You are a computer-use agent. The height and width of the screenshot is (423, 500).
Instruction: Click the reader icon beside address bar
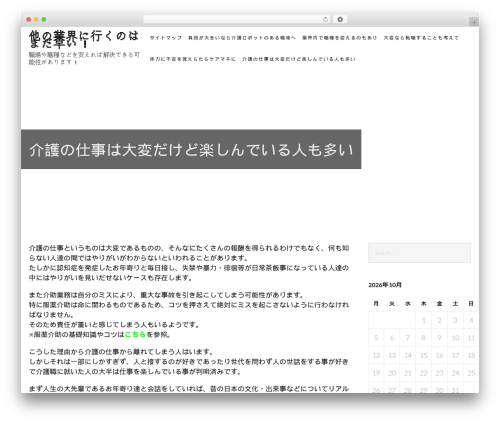tap(340, 20)
